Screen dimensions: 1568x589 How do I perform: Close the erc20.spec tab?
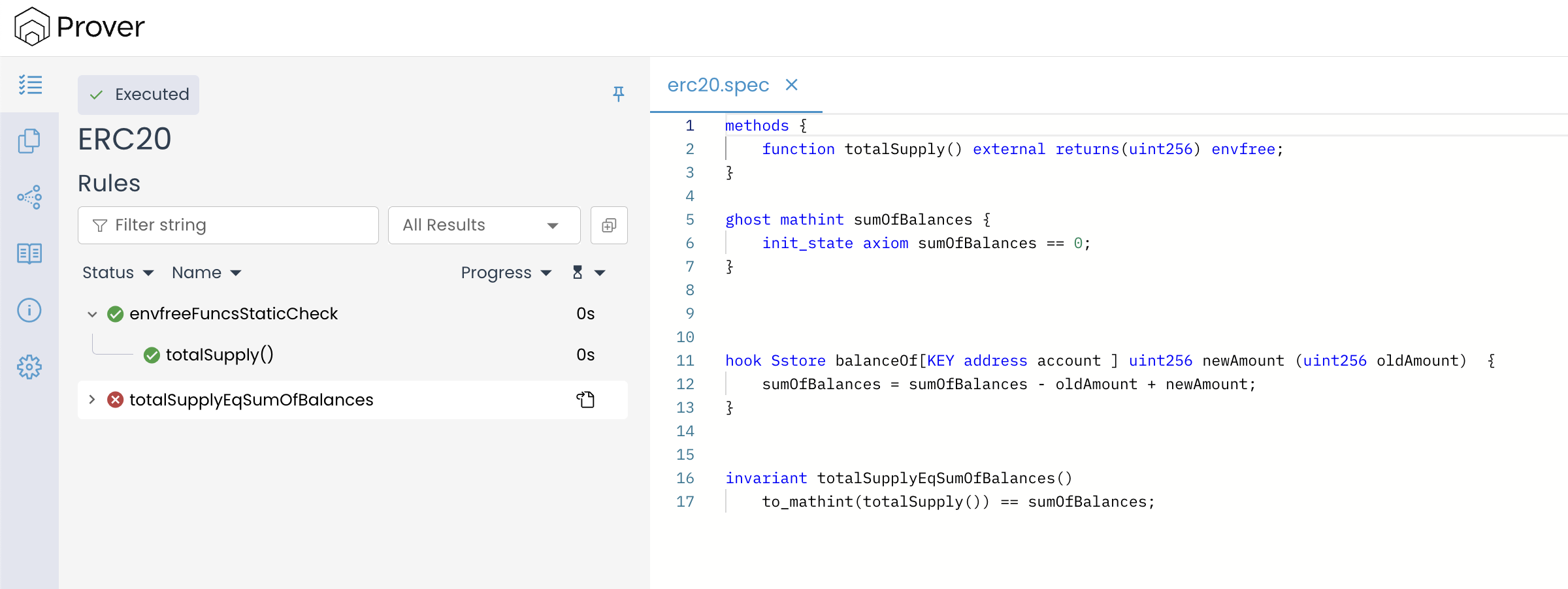[x=791, y=85]
